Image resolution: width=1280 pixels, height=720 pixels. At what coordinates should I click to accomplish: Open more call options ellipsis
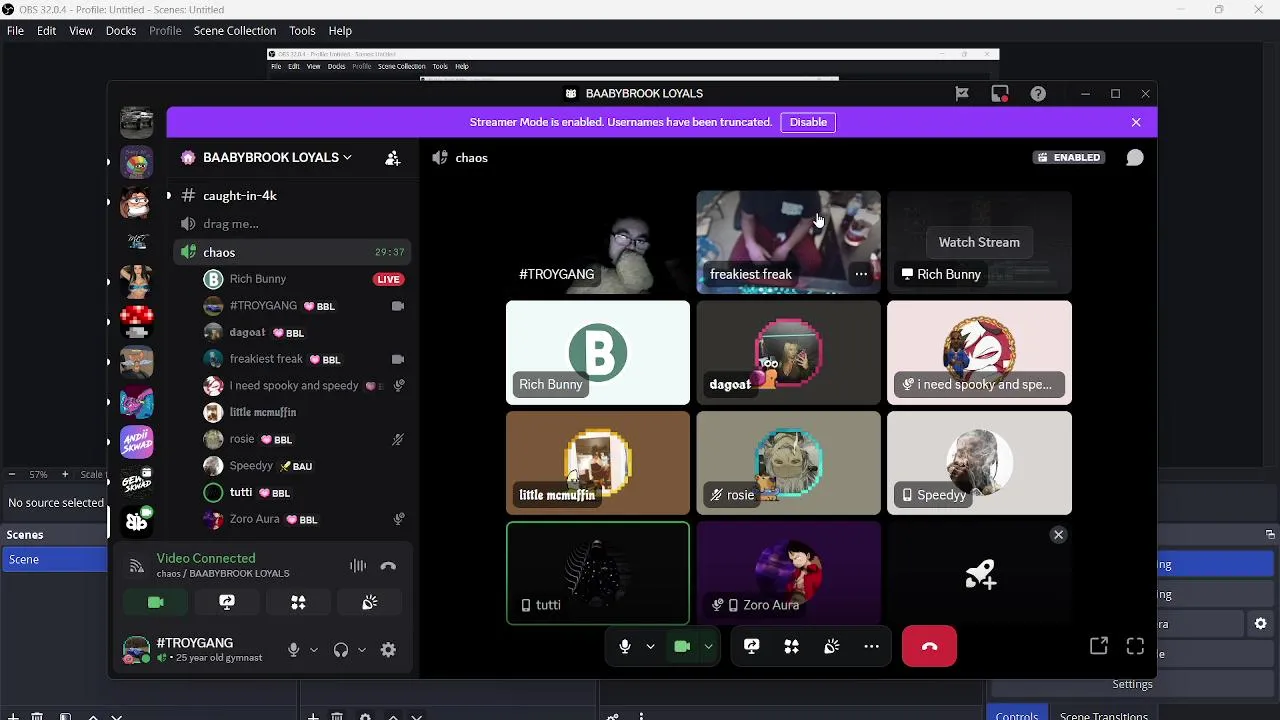(872, 647)
